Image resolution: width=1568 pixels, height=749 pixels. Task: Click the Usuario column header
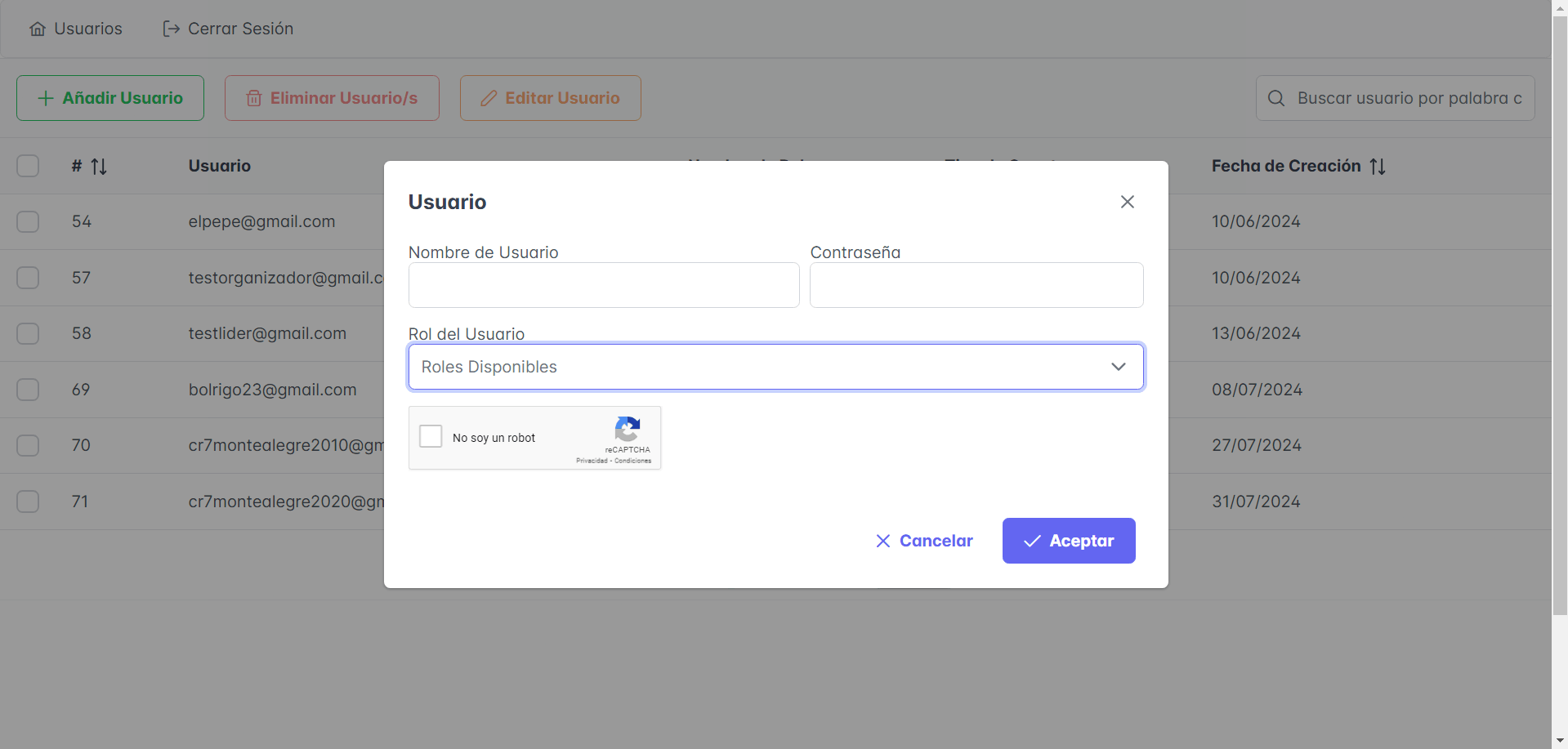tap(219, 166)
